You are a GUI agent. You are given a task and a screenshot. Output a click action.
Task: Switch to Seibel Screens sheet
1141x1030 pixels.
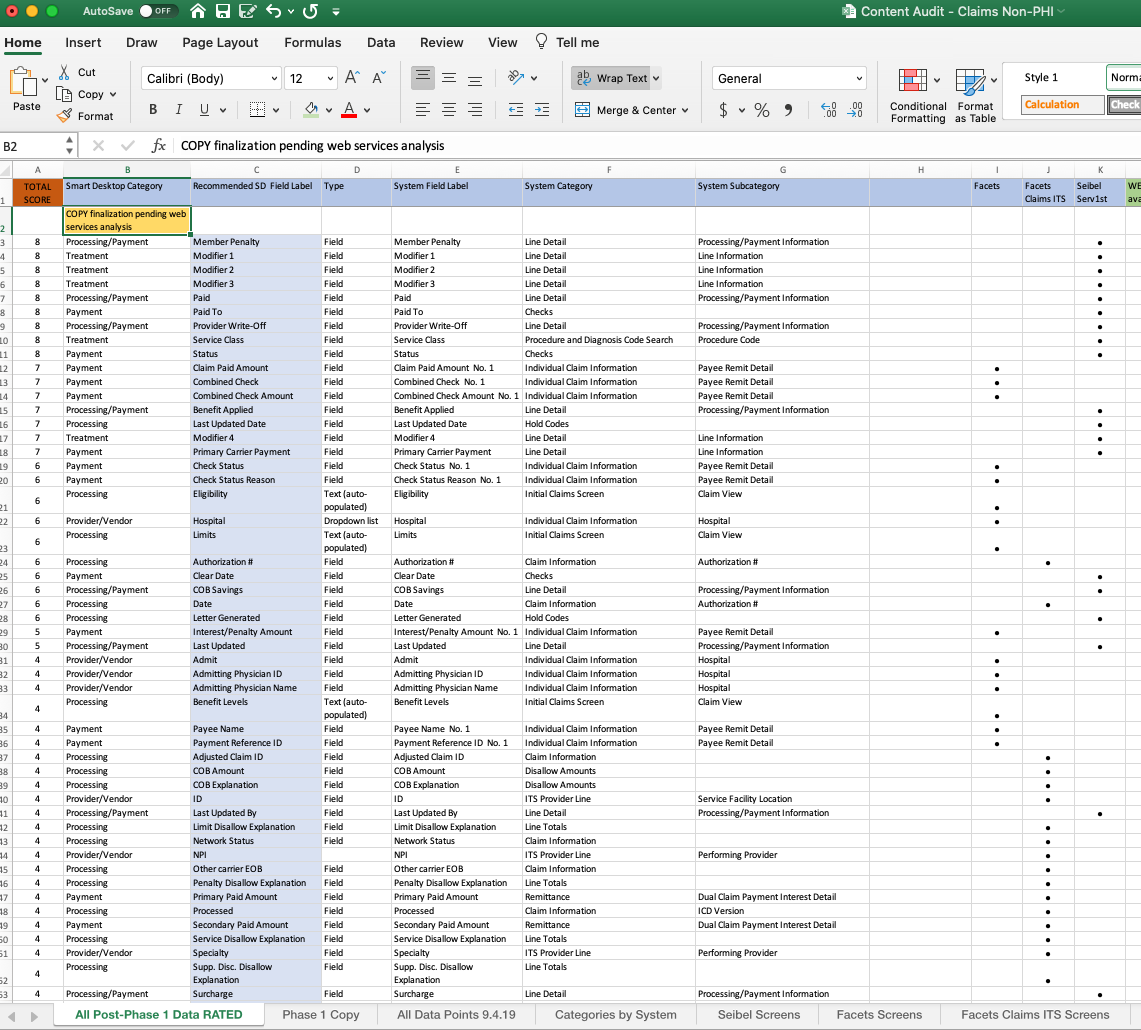[x=758, y=1015]
